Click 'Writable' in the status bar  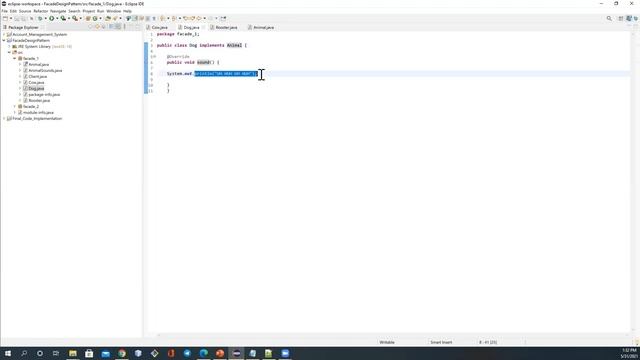point(387,342)
